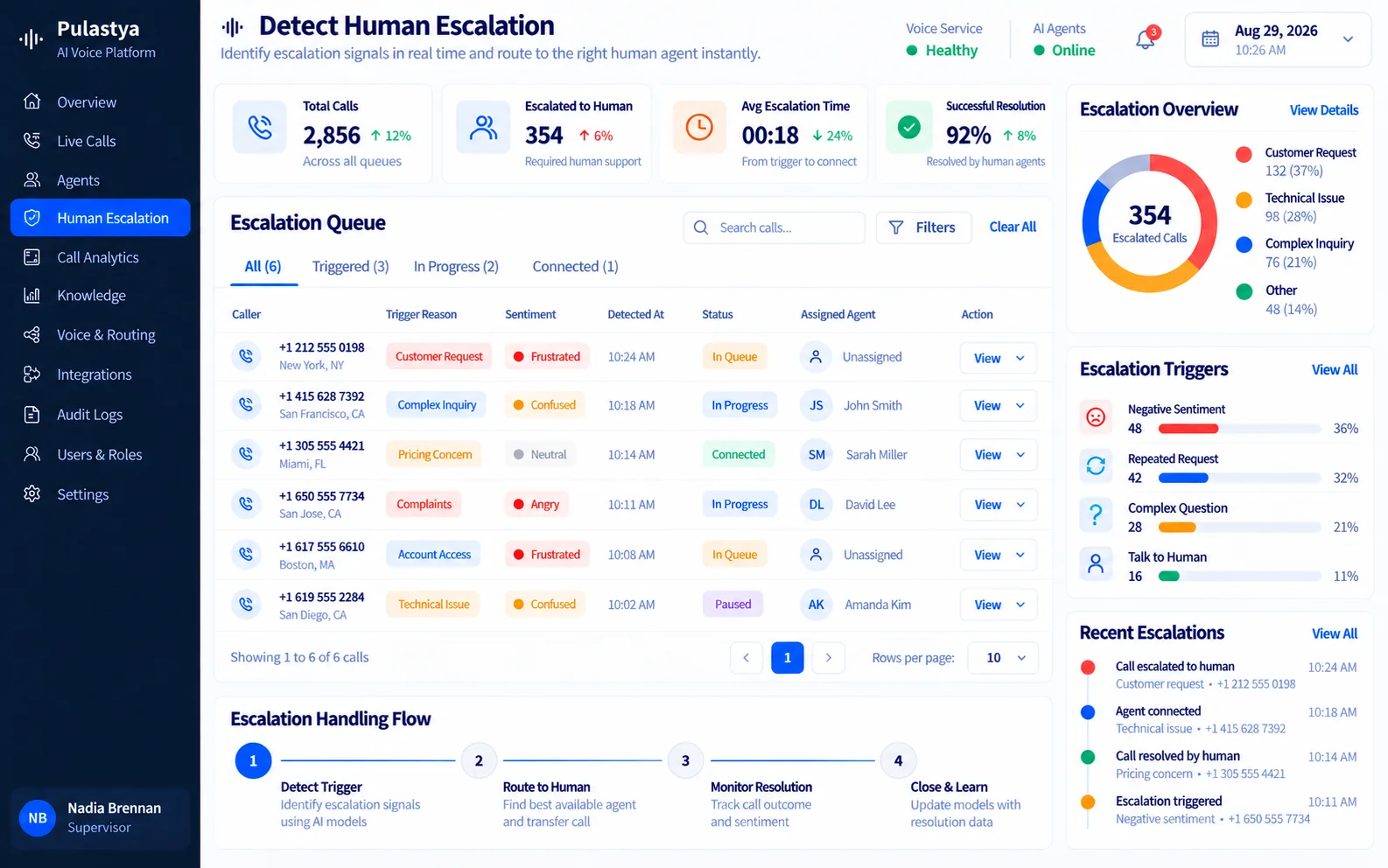Go to the next page arrow

[828, 658]
